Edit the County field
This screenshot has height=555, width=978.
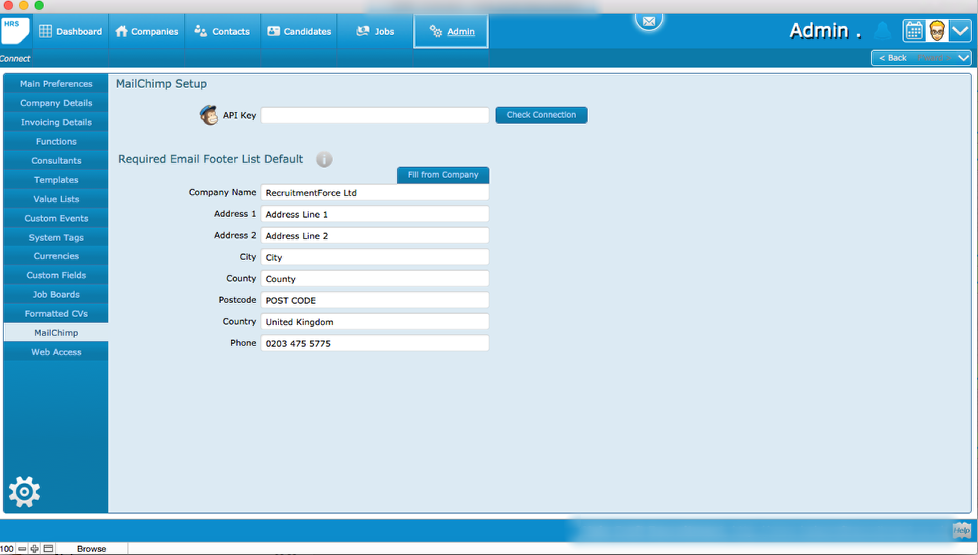(375, 279)
